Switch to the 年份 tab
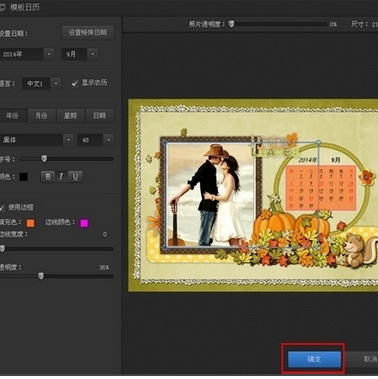Screen dimensions: 378x379 pos(12,116)
